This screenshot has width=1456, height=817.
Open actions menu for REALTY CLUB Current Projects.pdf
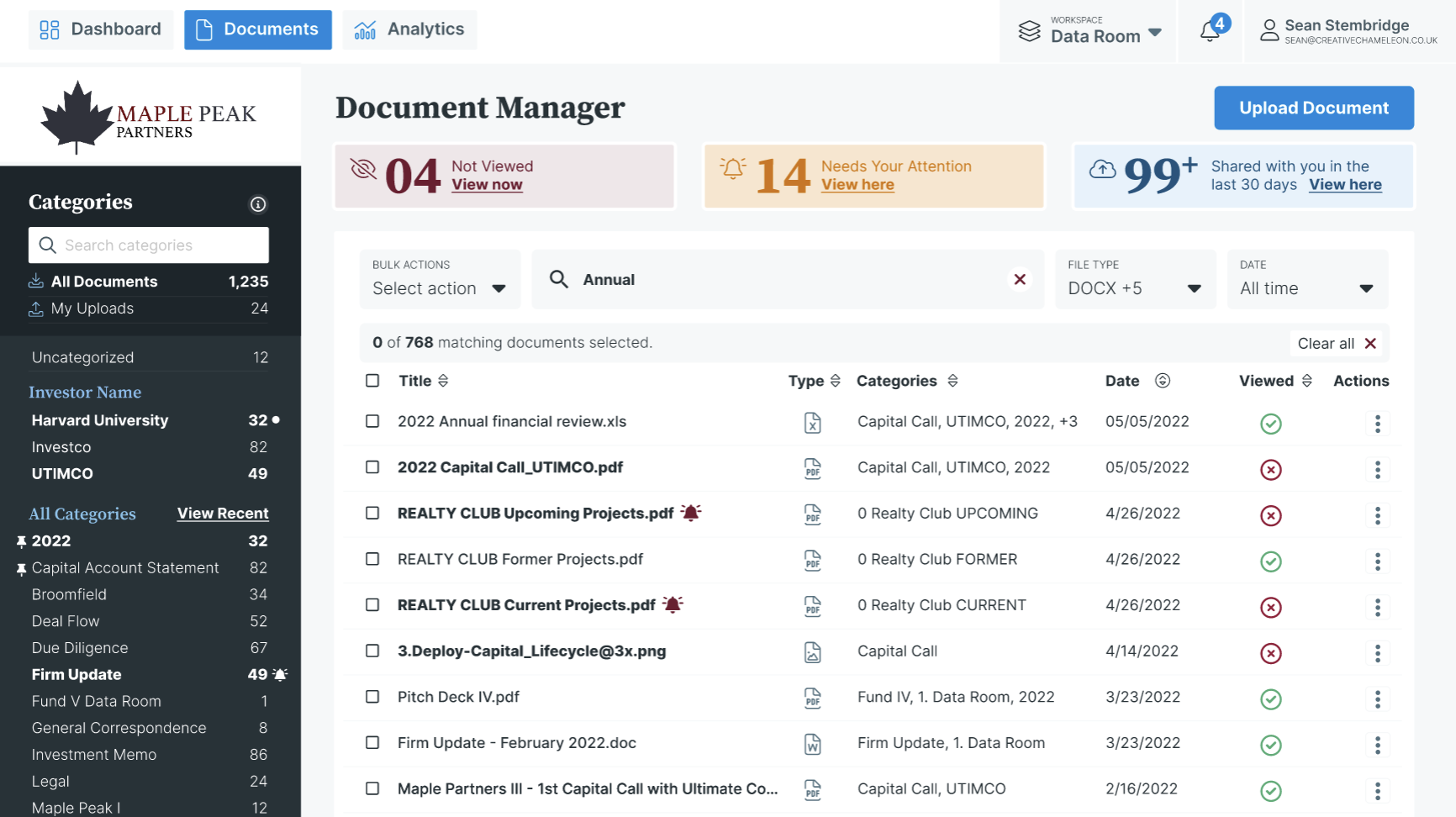pyautogui.click(x=1377, y=607)
